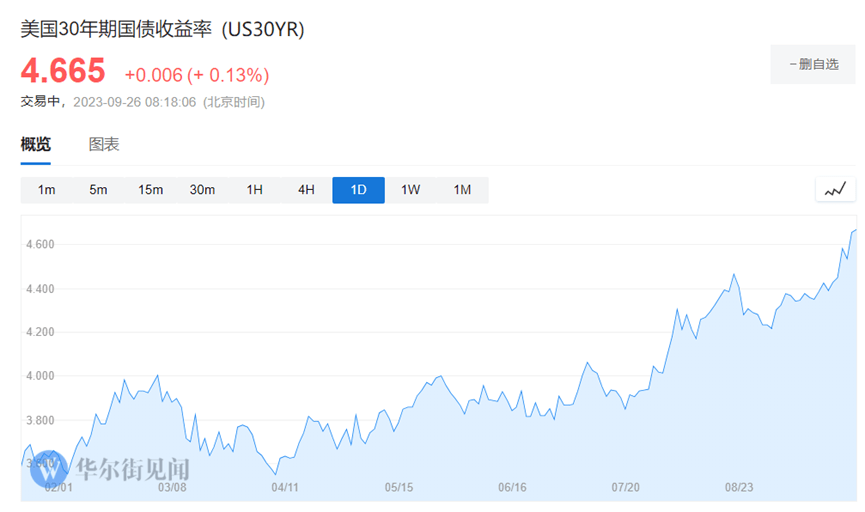The width and height of the screenshot is (865, 512).
Task: Click the chart peak near 4.600
Action: click(x=855, y=231)
